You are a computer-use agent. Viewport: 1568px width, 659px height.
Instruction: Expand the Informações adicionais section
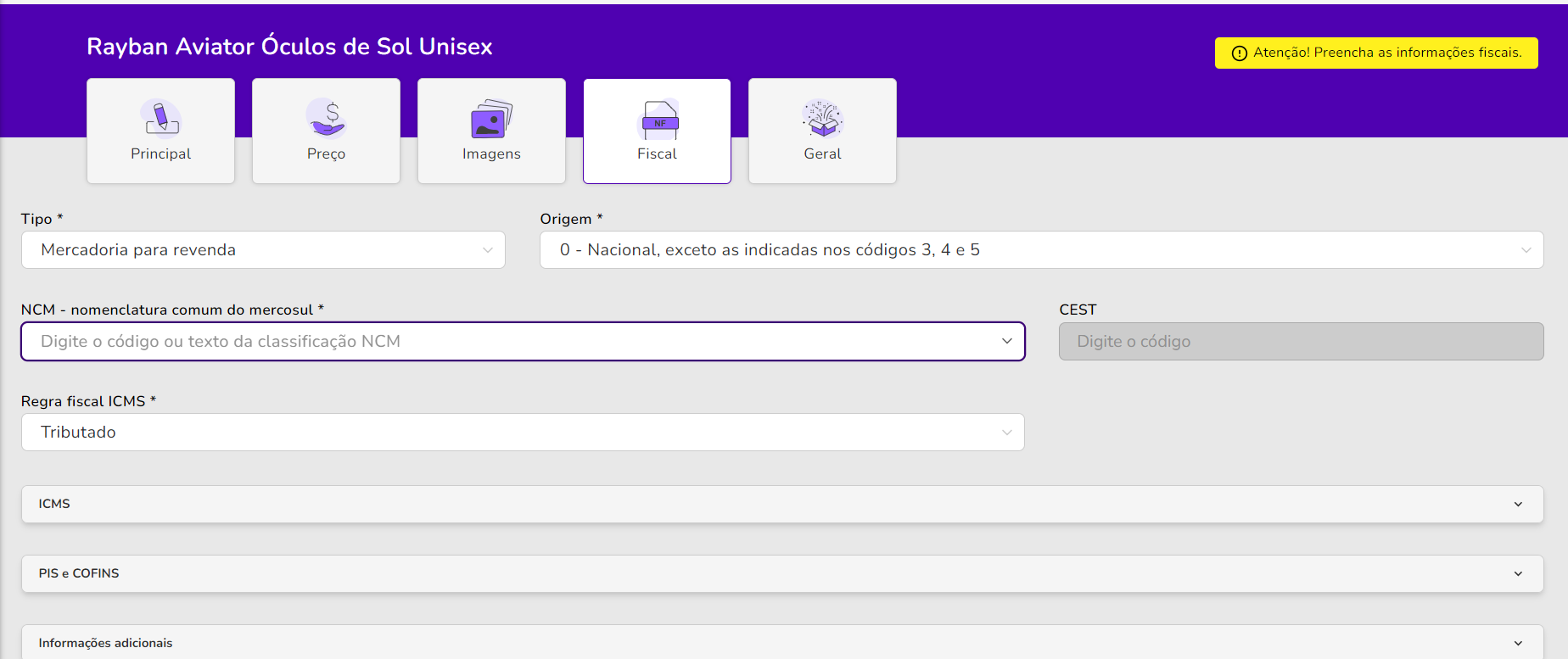pyautogui.click(x=782, y=642)
